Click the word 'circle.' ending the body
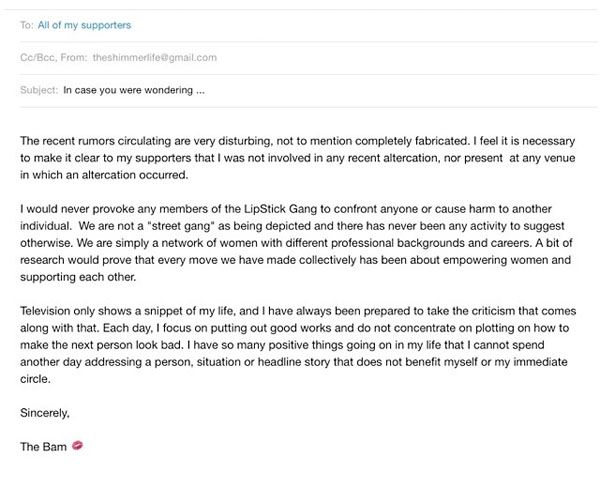This screenshot has width=600, height=488. coord(35,379)
